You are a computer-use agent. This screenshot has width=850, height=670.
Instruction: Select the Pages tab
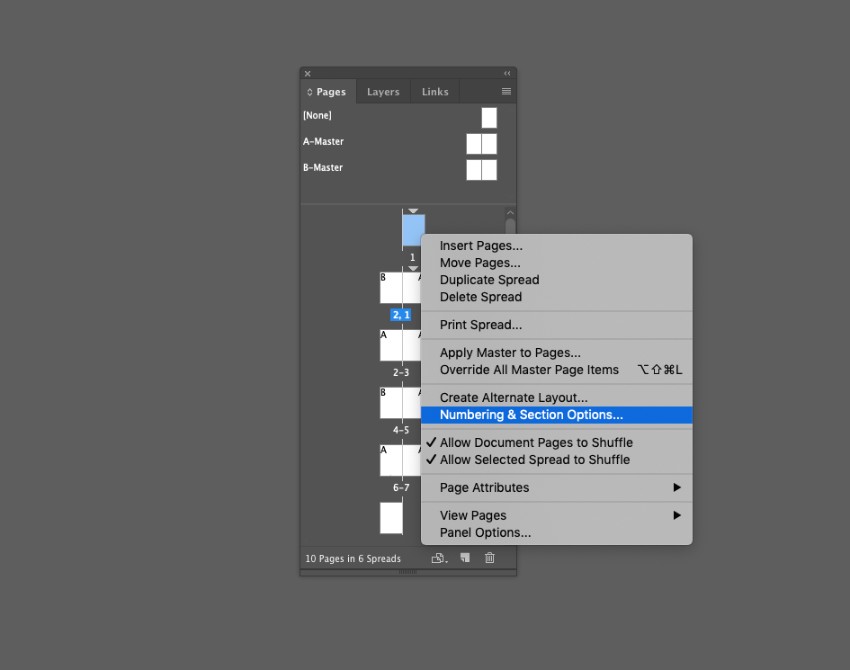331,92
